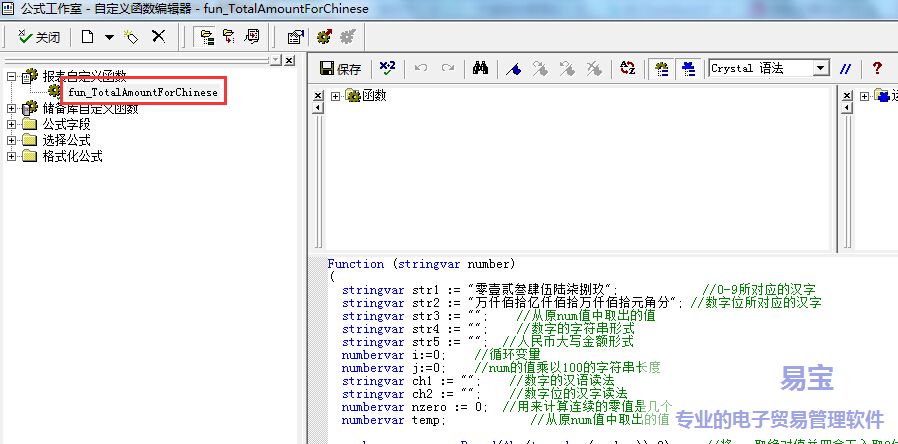Open help with the red question mark

(x=877, y=69)
